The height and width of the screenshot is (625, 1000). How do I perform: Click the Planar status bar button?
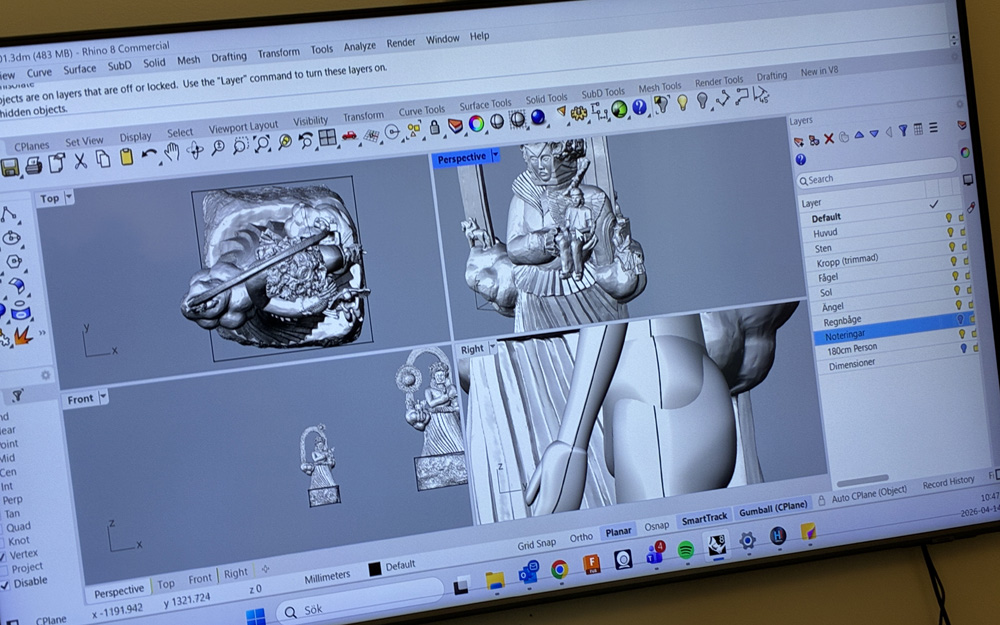click(x=618, y=531)
